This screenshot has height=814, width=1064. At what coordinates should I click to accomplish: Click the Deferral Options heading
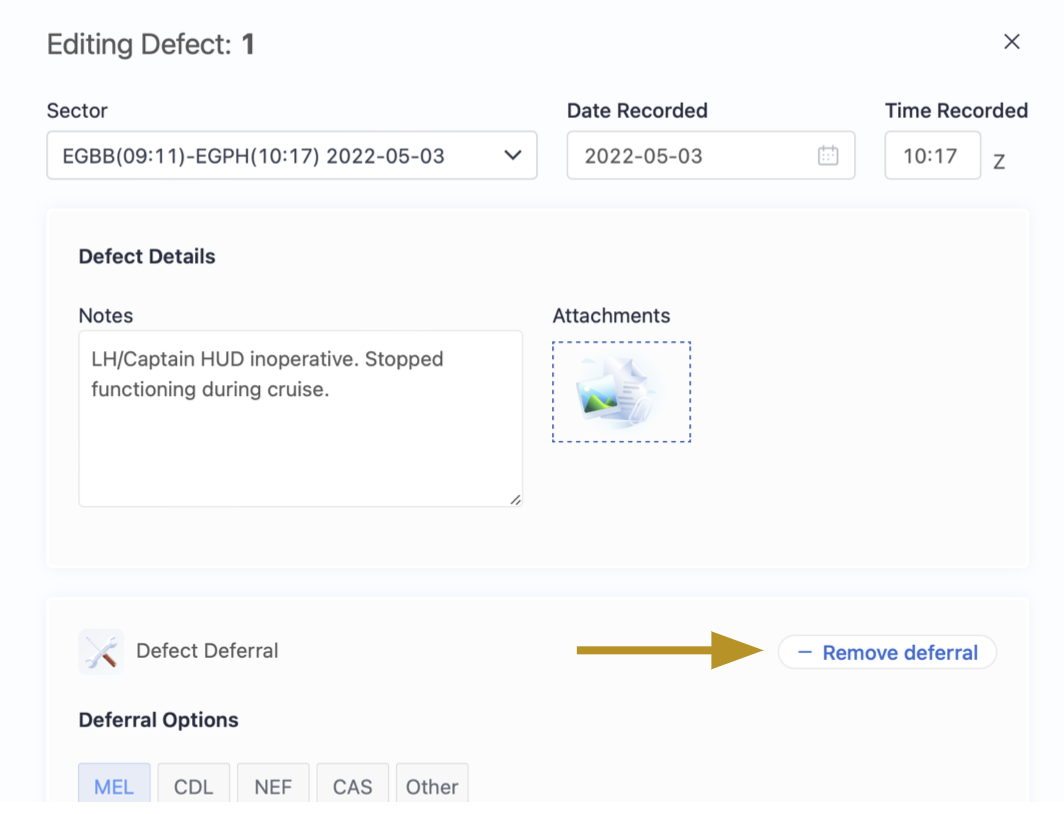pos(158,720)
